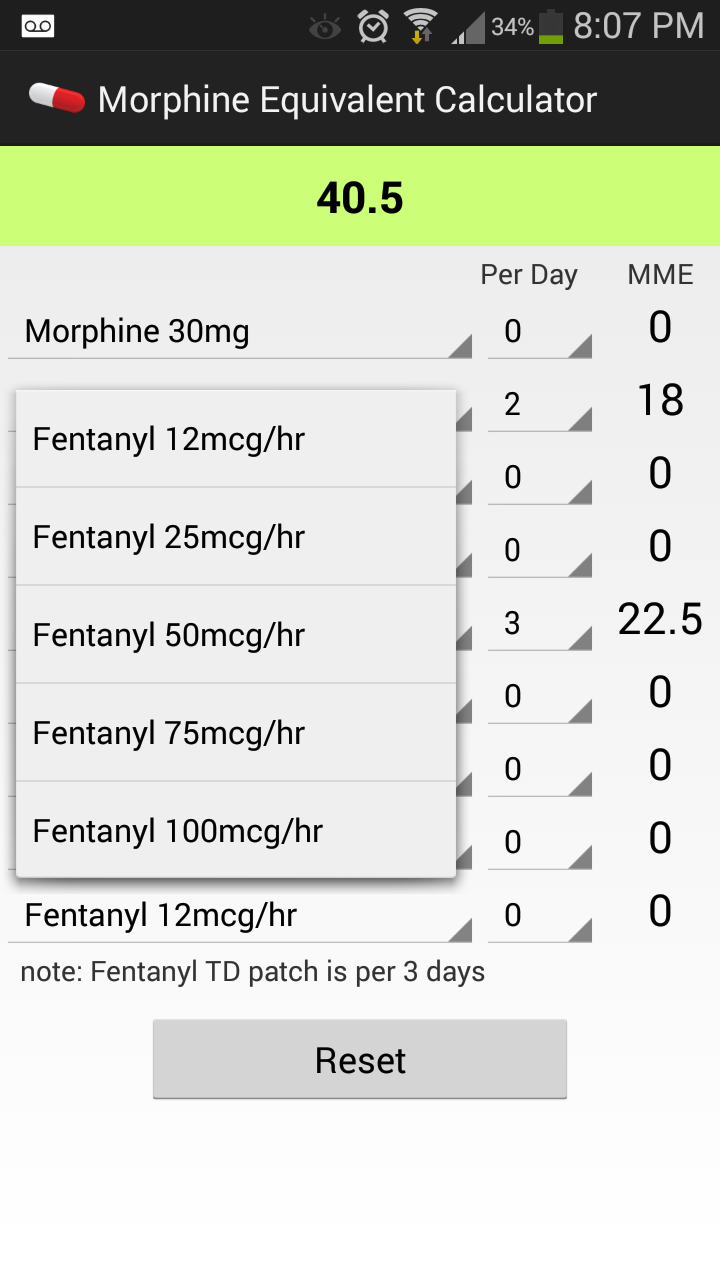Open Per Day dropdown for Morphine 30mg
This screenshot has width=720, height=1280.
click(x=539, y=332)
